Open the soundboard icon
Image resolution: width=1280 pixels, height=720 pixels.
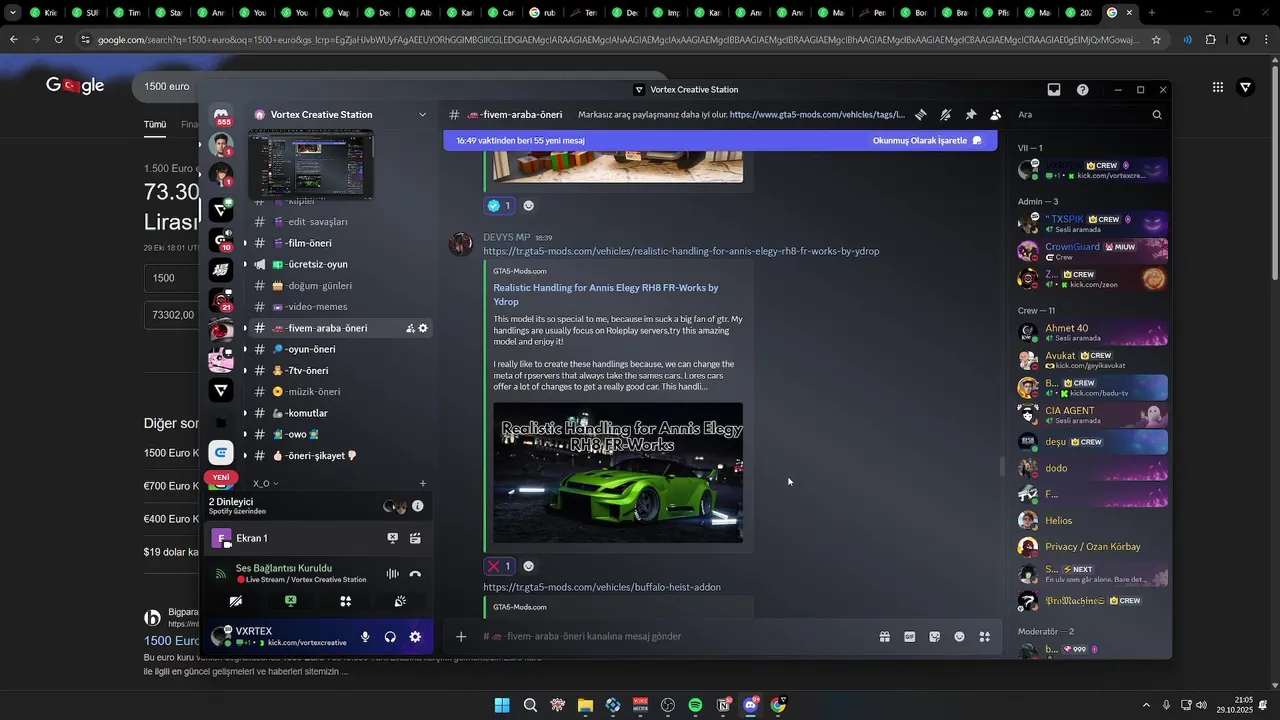click(x=400, y=601)
